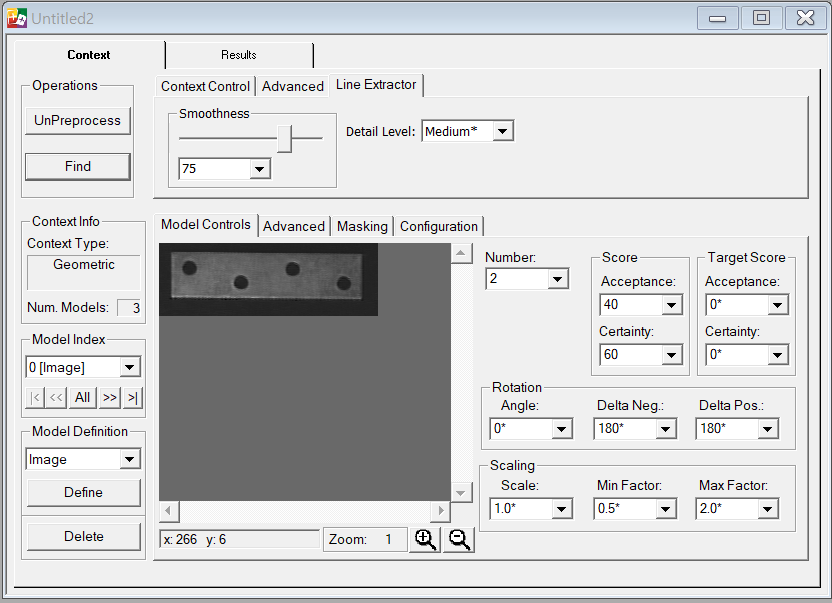Select the Context tab

tap(89, 55)
